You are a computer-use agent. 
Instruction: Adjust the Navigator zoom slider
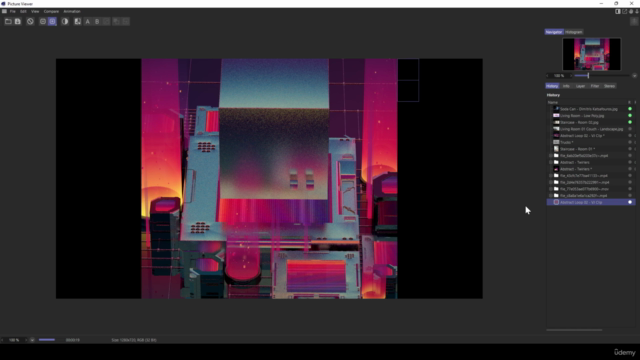[x=601, y=76]
